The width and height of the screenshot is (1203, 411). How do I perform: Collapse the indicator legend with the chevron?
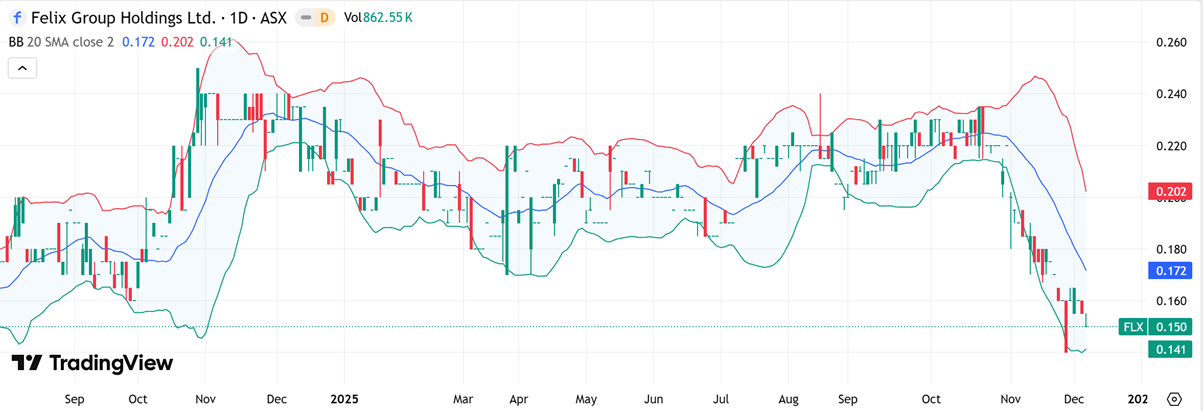click(22, 68)
